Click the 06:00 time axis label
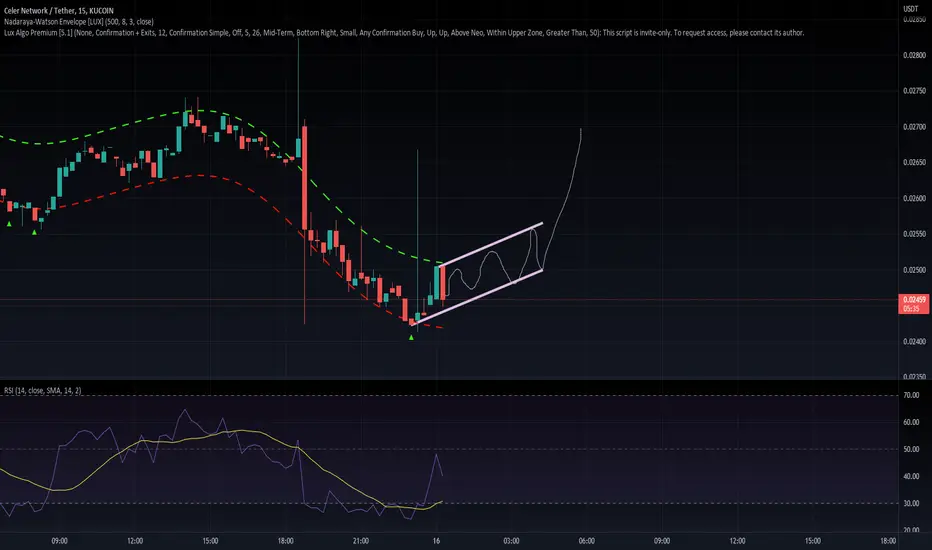The height and width of the screenshot is (550, 932). click(587, 541)
